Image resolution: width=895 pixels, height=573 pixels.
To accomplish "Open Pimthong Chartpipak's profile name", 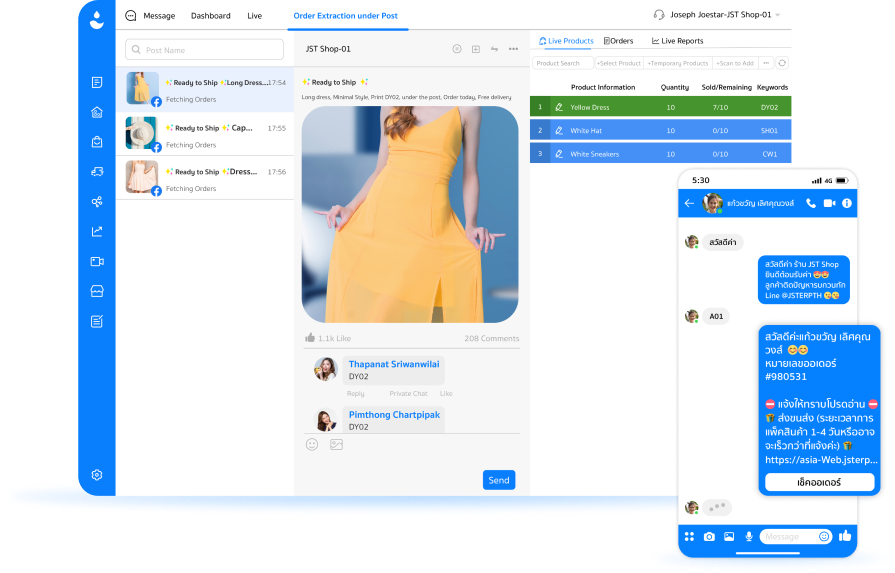I will (x=394, y=415).
